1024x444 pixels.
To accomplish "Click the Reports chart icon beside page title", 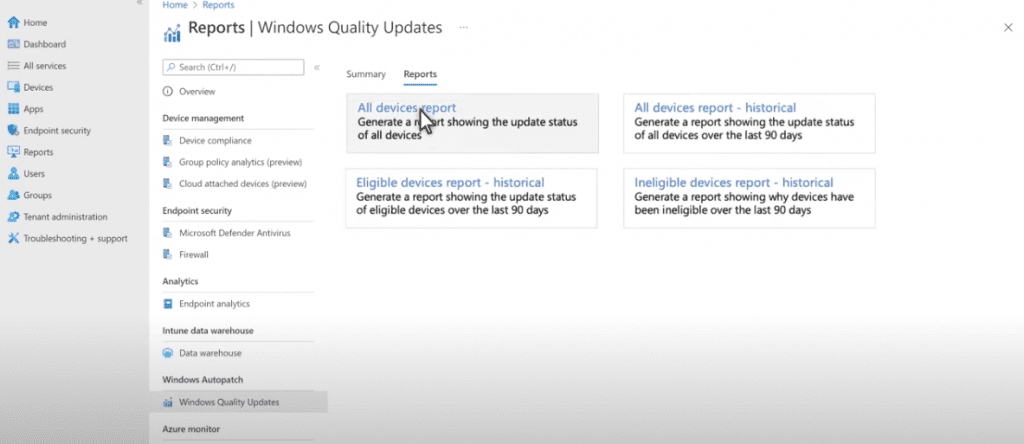I will coord(172,33).
